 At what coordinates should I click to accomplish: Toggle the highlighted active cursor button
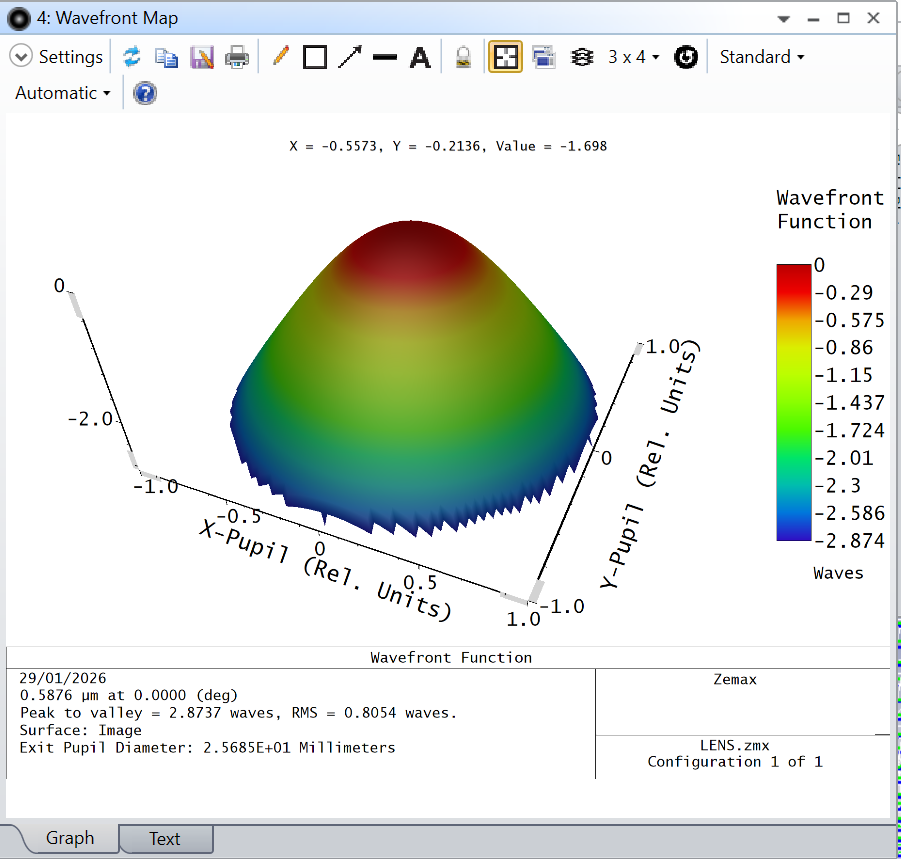pos(505,57)
